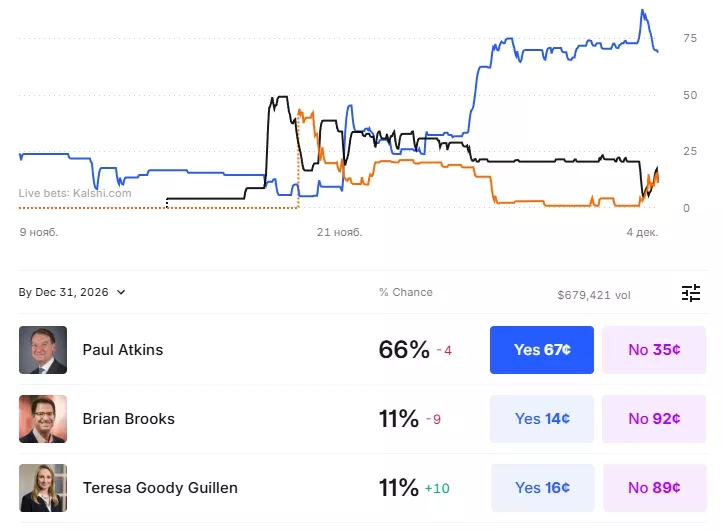Buy Yes 14¢ for Brian Brooks
Viewport: 725px width, 531px height.
click(541, 419)
